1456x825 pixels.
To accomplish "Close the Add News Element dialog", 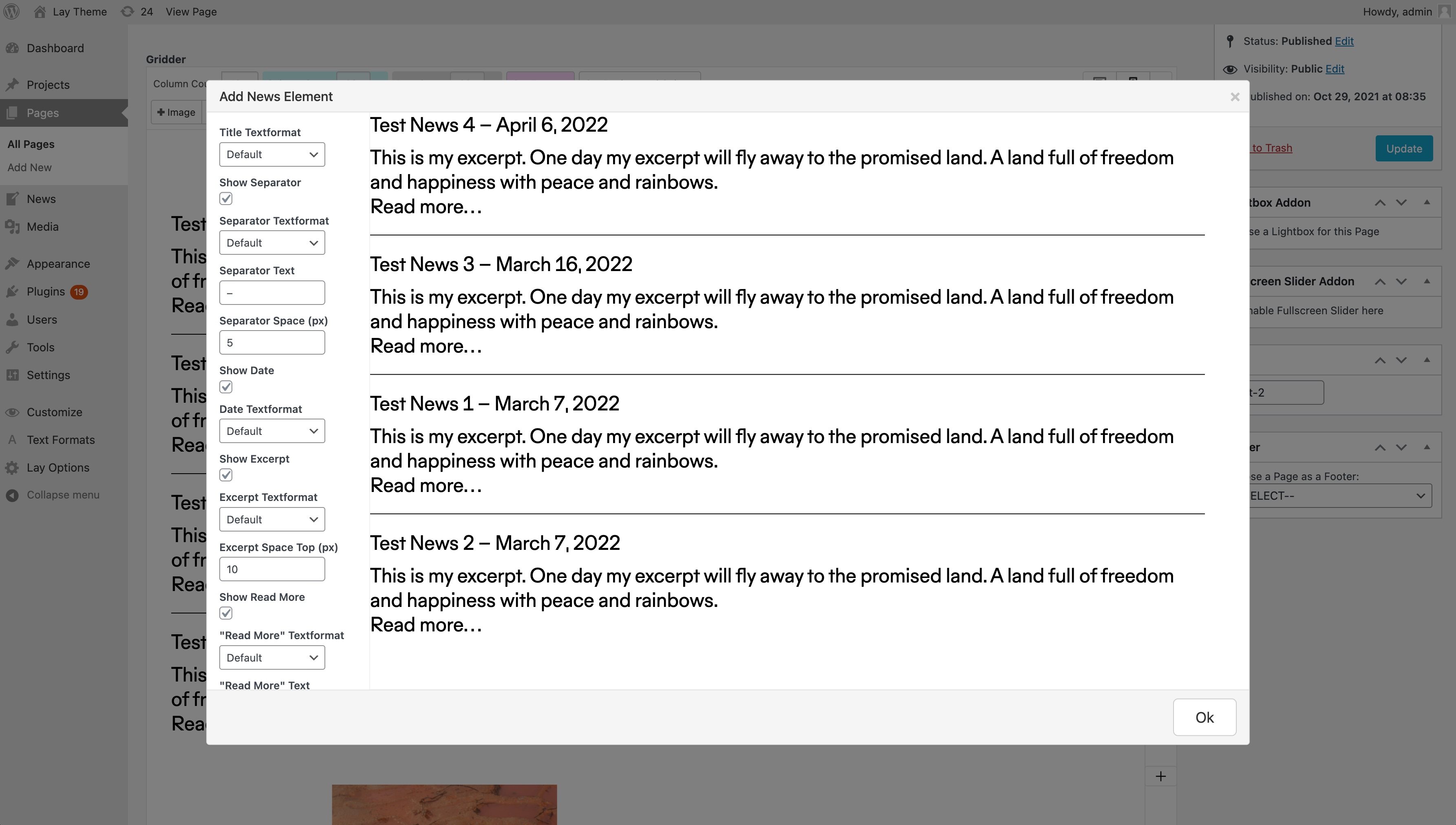I will coord(1235,97).
